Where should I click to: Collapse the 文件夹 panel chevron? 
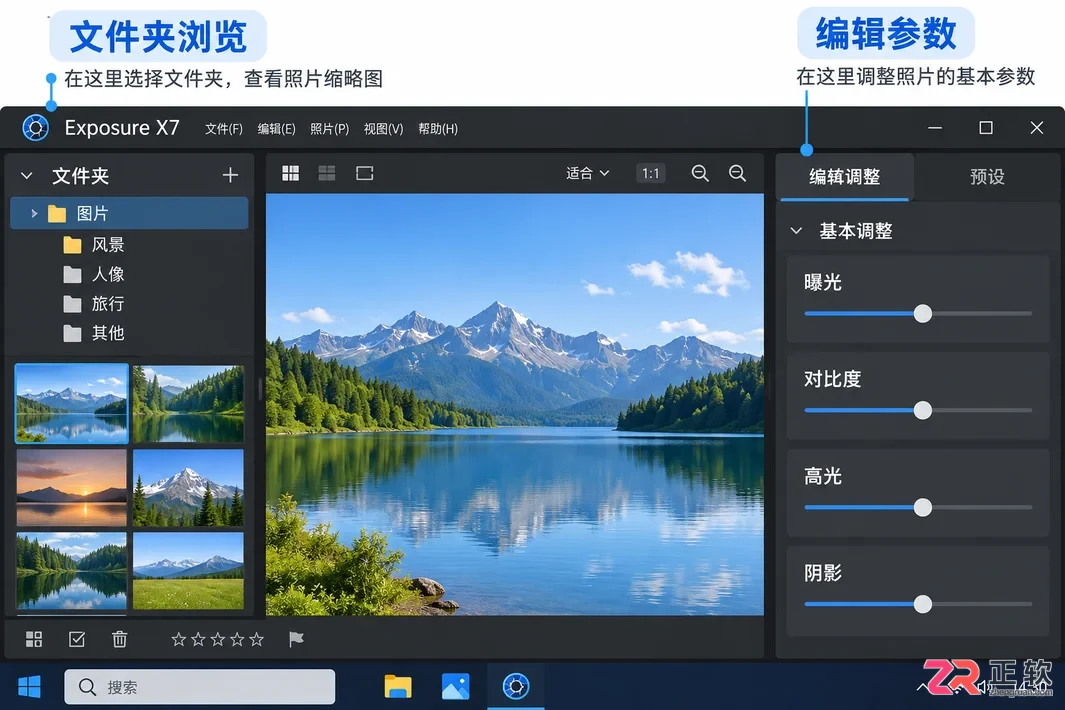click(26, 176)
